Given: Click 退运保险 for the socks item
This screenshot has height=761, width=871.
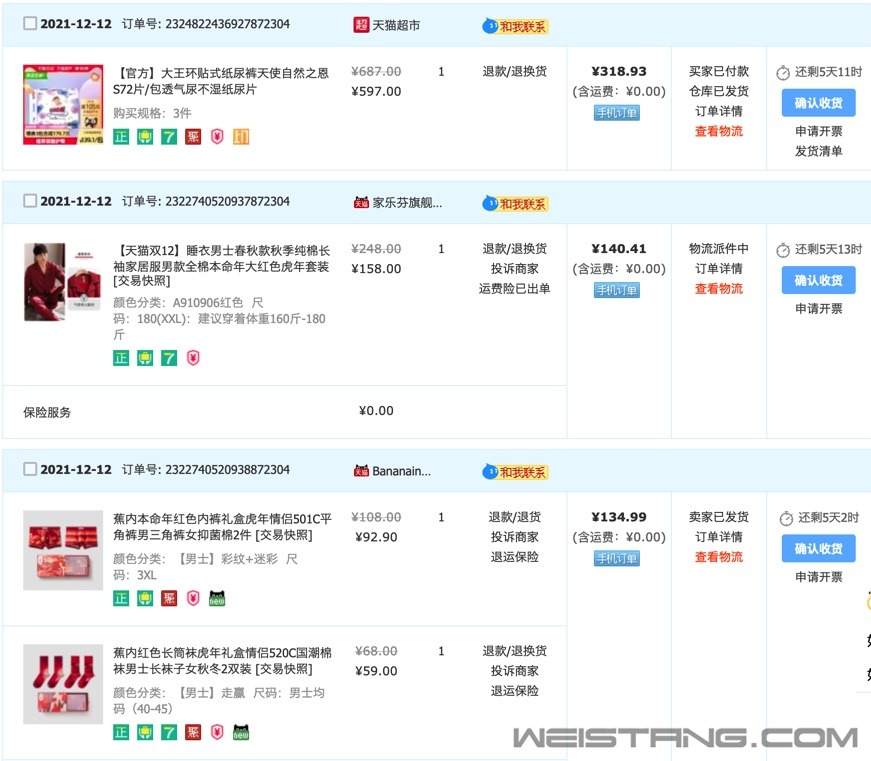Looking at the screenshot, I should (x=514, y=690).
